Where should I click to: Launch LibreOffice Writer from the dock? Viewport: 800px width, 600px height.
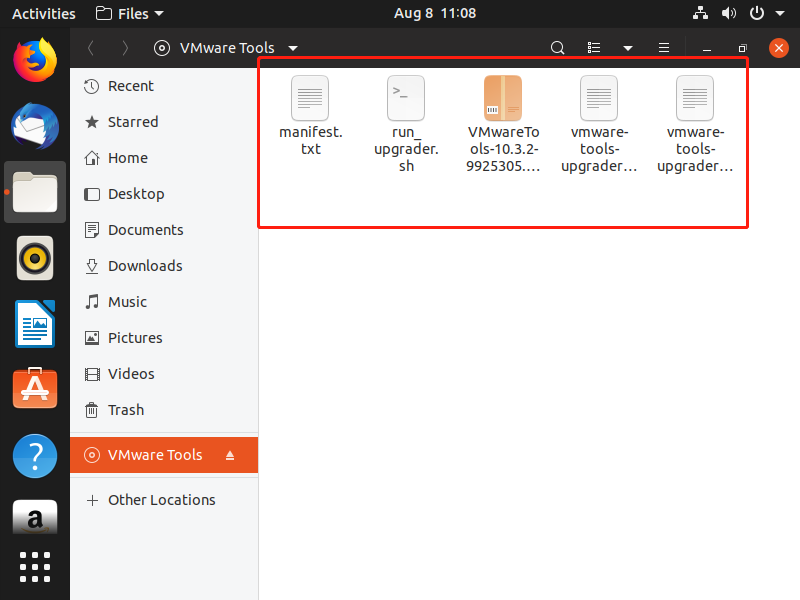pyautogui.click(x=35, y=324)
